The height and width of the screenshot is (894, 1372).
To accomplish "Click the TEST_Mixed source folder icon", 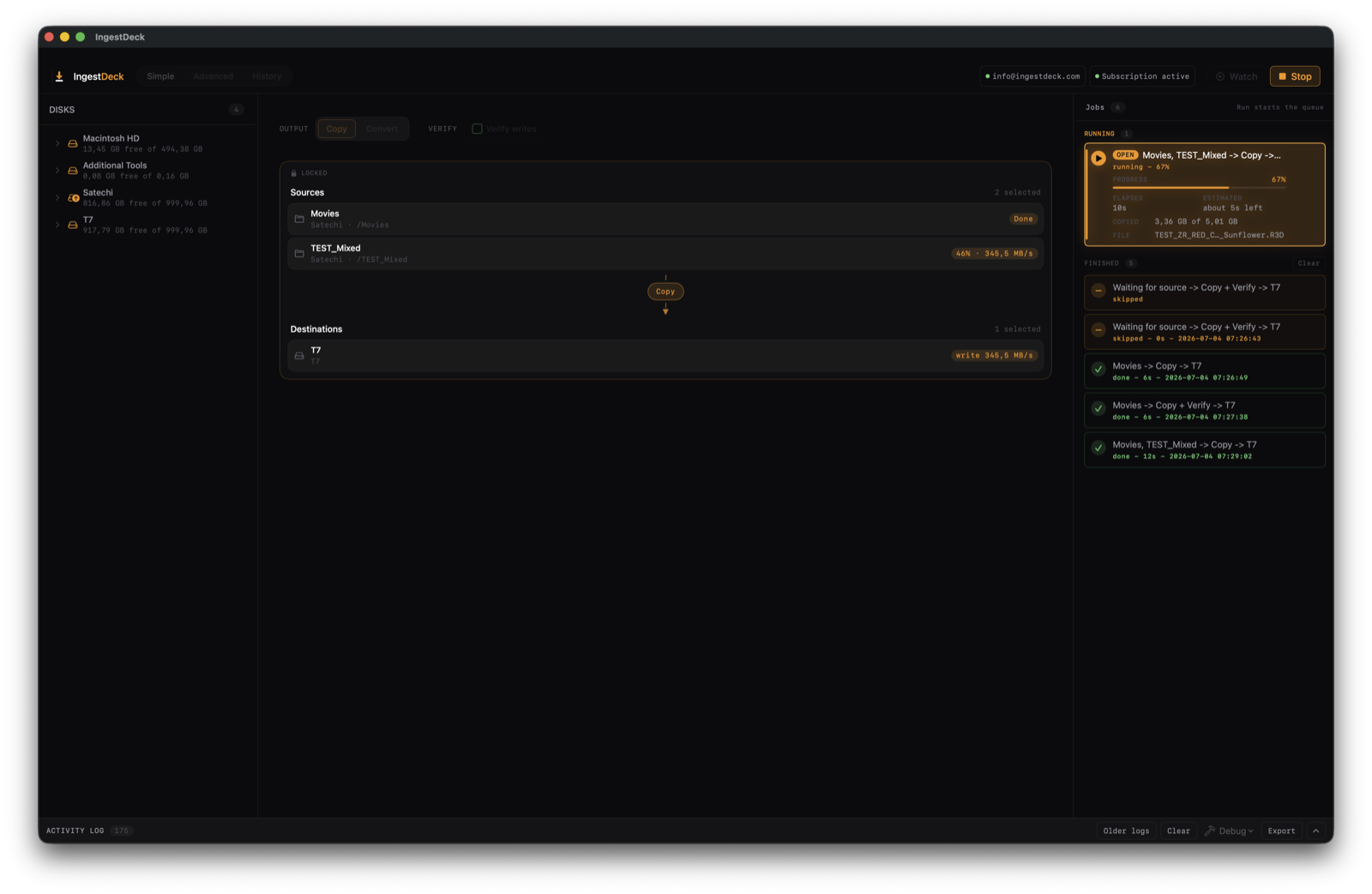I will click(x=299, y=253).
